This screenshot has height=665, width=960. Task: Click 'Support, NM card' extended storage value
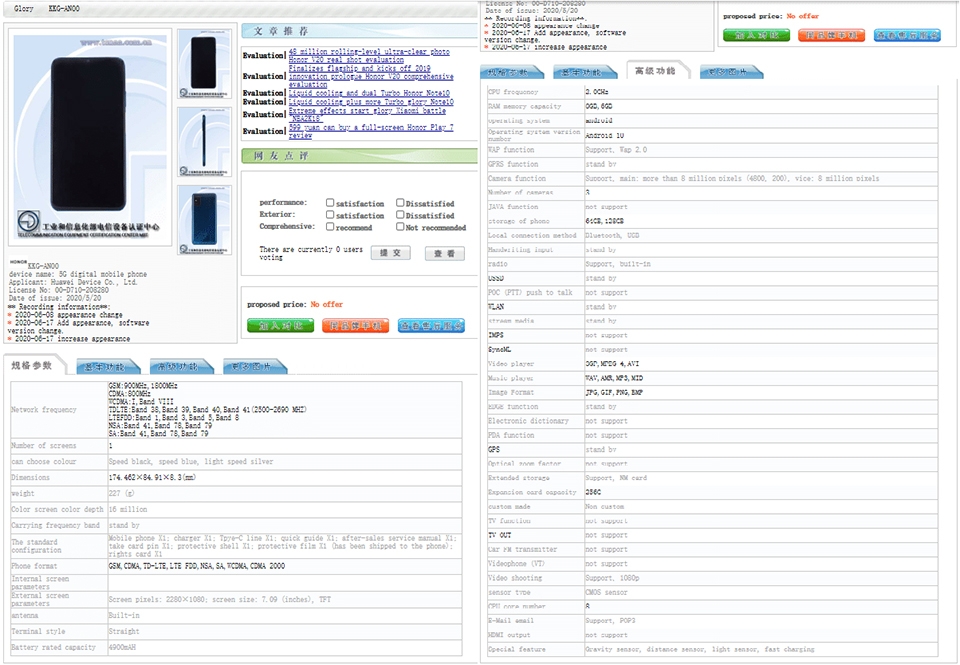click(x=616, y=478)
